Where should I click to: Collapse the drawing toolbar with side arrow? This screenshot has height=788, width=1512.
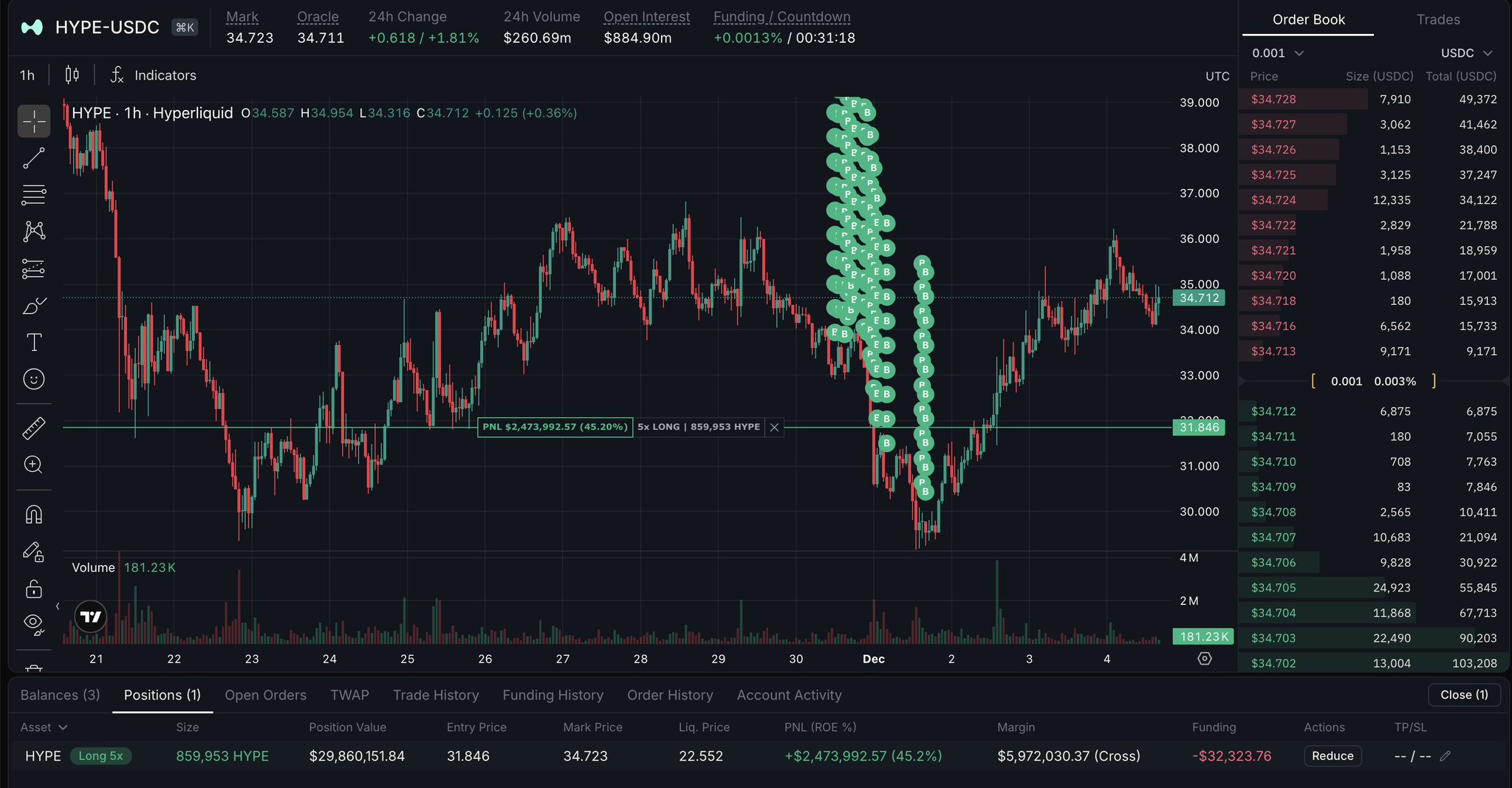coord(58,606)
